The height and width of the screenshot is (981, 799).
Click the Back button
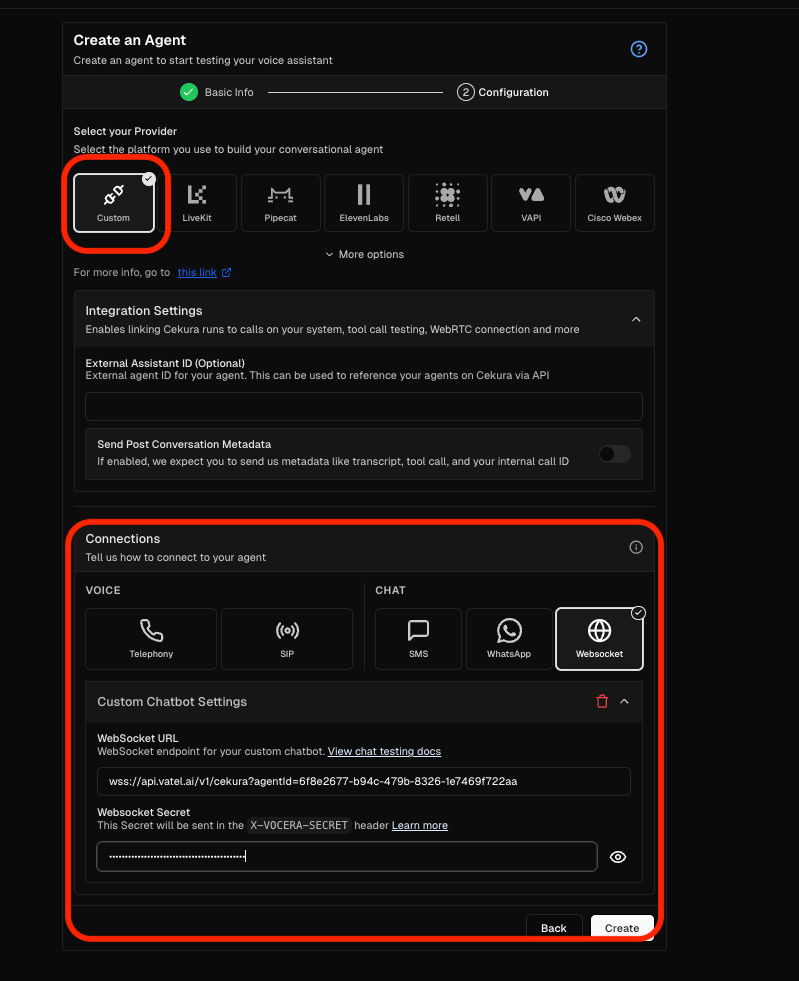554,928
